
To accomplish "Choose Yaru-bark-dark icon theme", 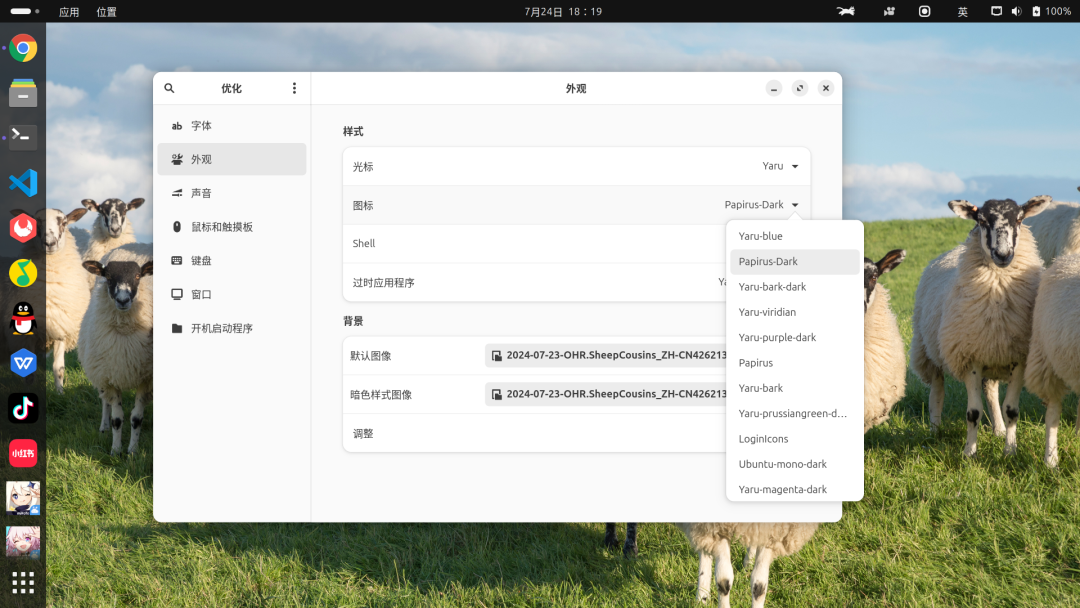I will 795,287.
